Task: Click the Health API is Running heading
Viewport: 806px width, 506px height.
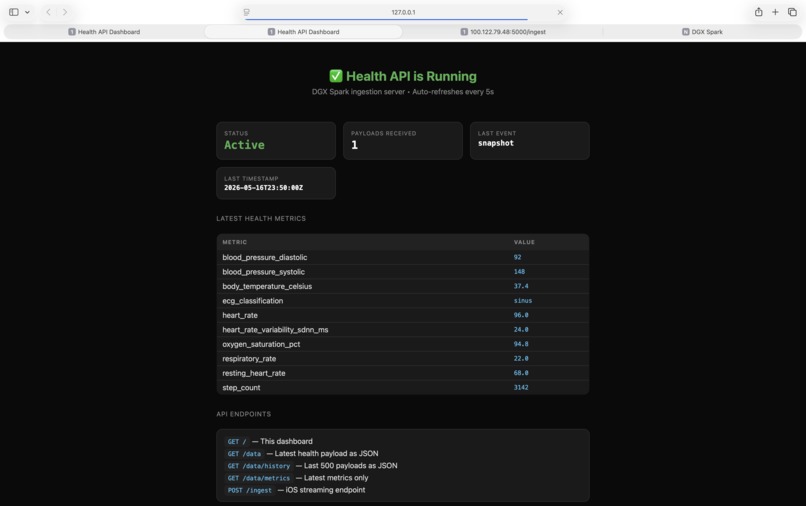Action: tap(402, 76)
